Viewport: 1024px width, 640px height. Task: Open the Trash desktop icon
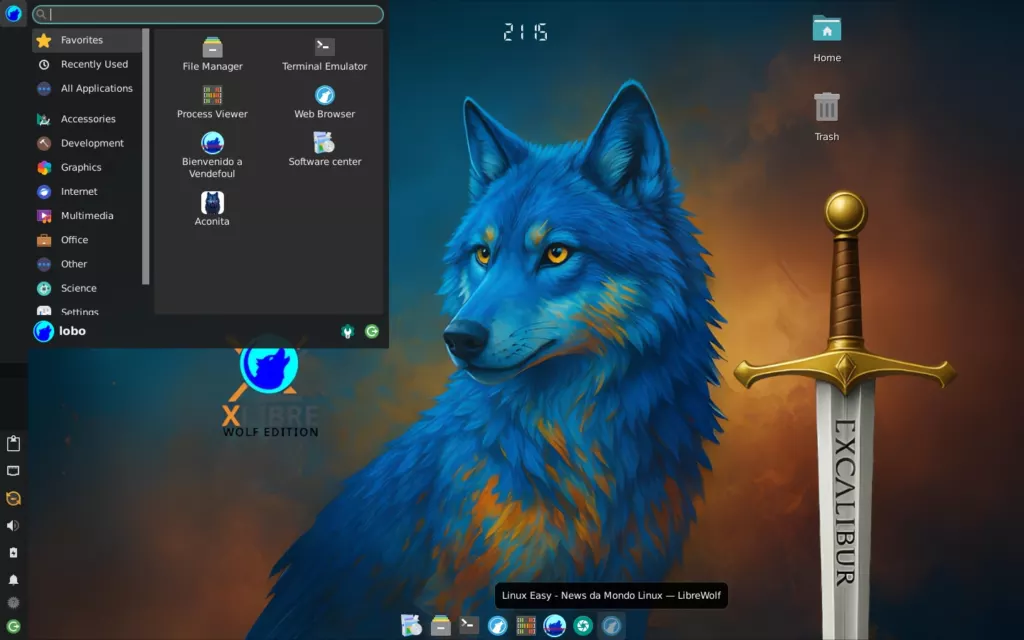pos(827,116)
